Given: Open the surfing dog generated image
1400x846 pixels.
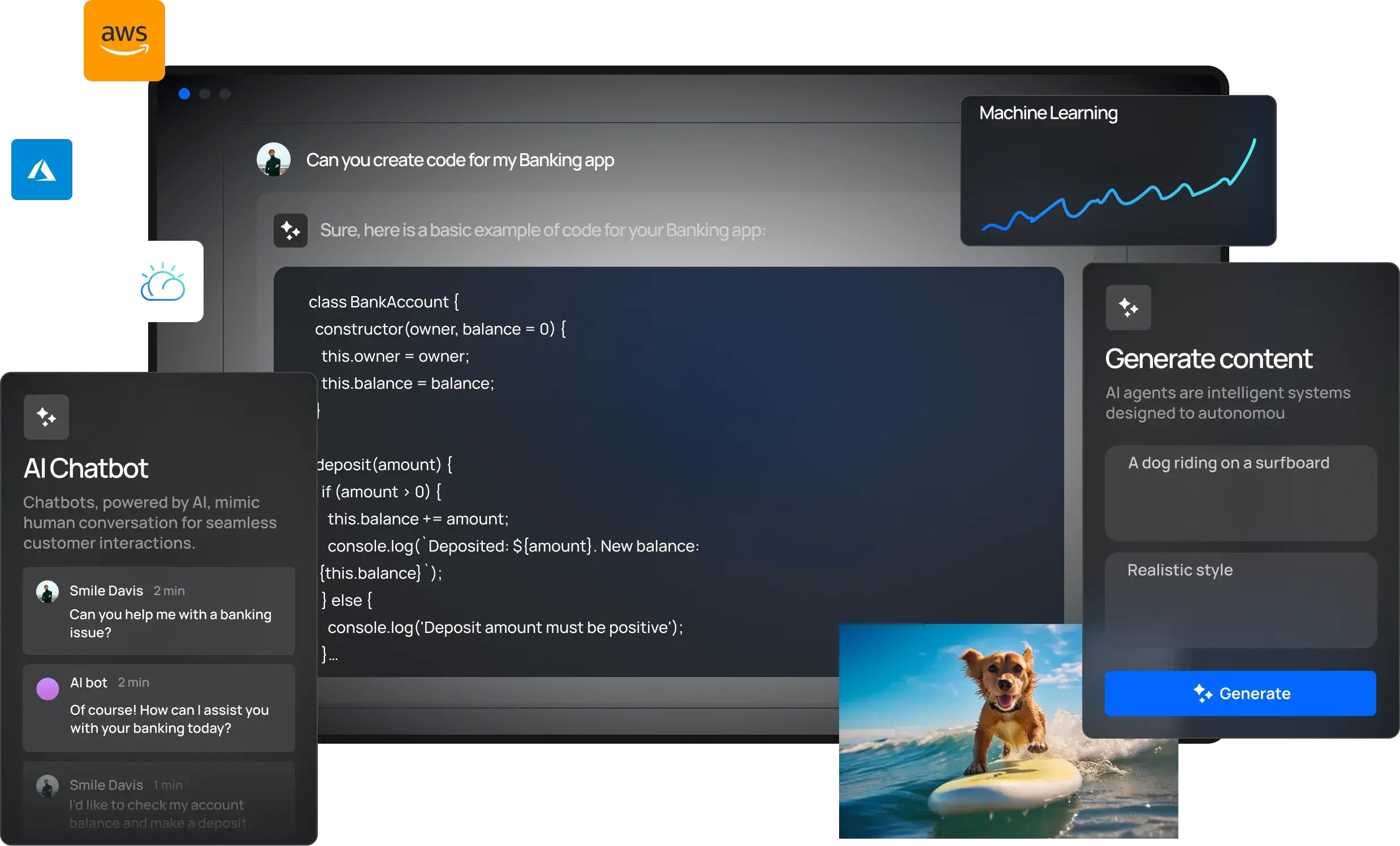Looking at the screenshot, I should click(x=1008, y=731).
